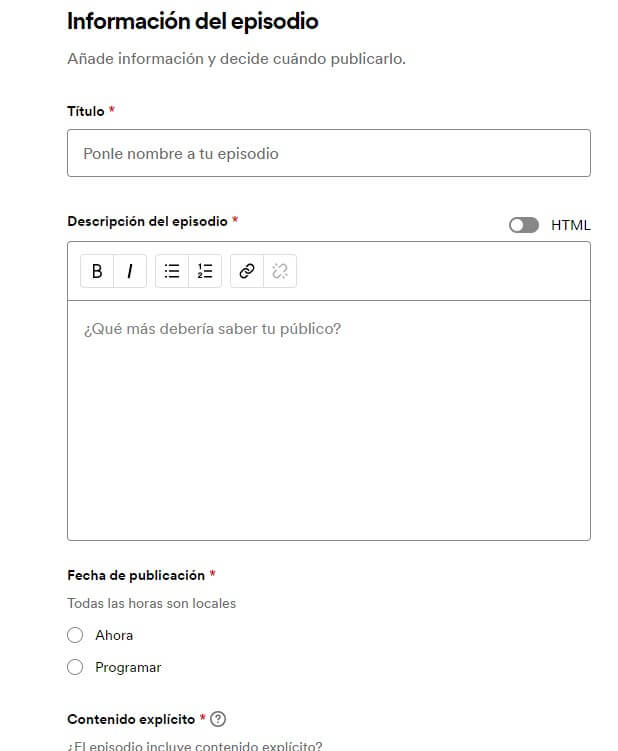Click the Fecha de publicación label

click(136, 575)
